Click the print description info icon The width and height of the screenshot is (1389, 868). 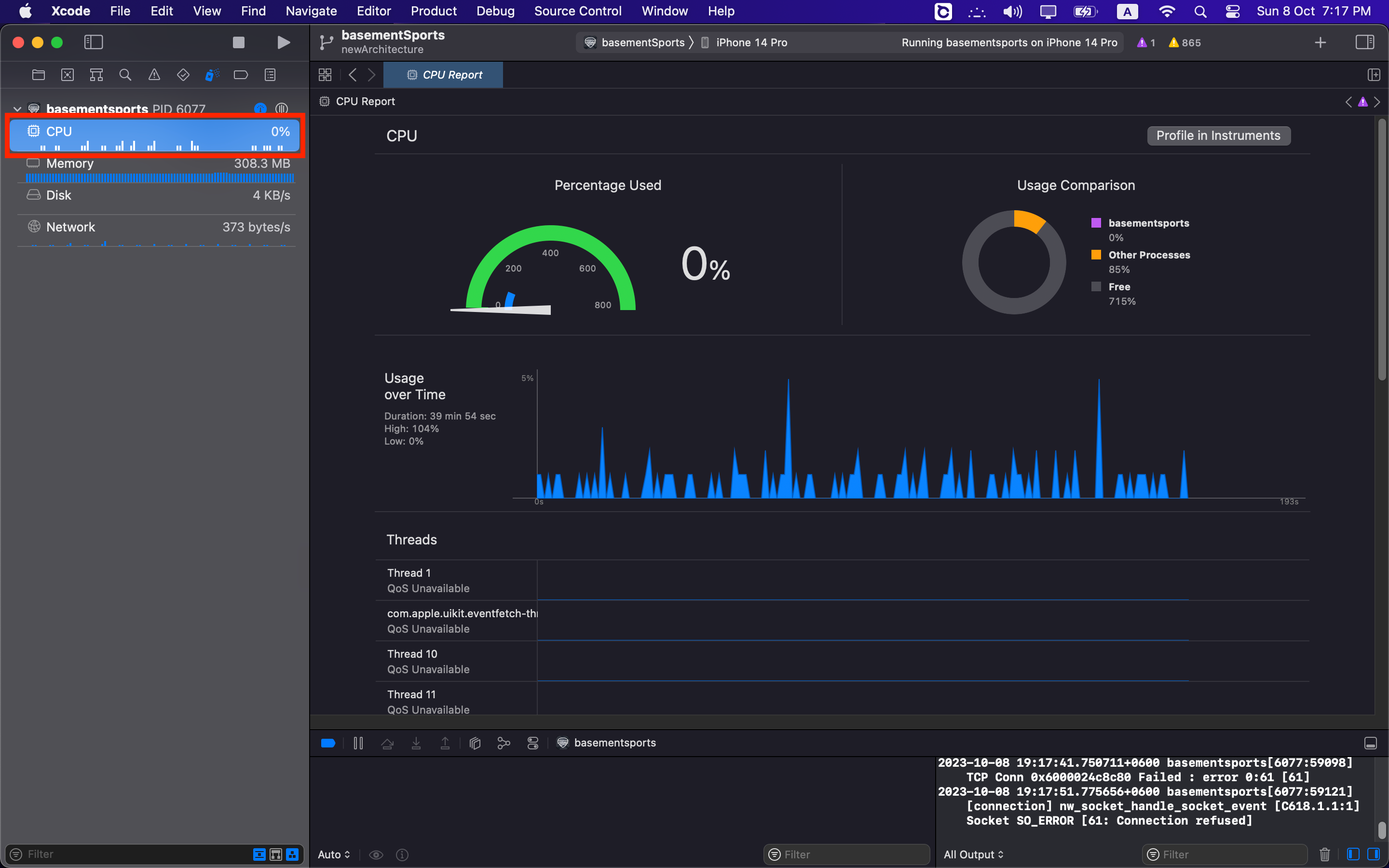402,855
